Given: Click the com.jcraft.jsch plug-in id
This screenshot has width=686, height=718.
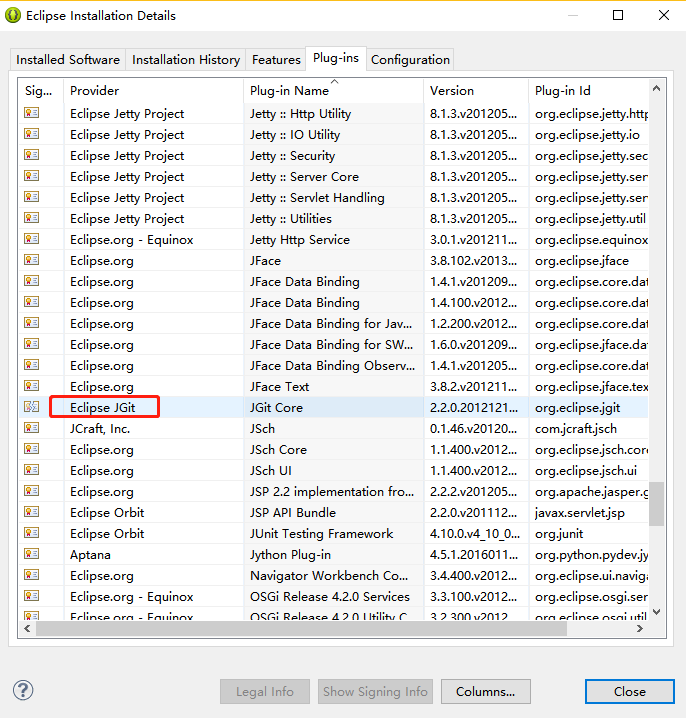Looking at the screenshot, I should [x=576, y=428].
